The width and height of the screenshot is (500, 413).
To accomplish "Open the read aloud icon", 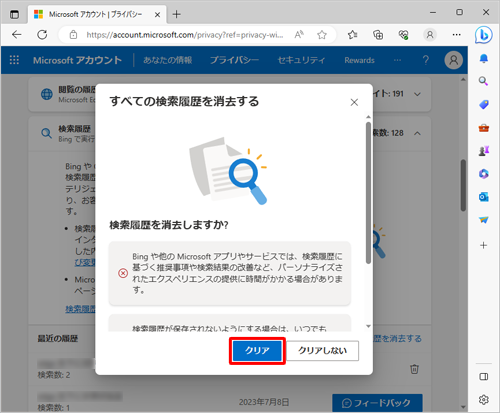I will coord(299,34).
